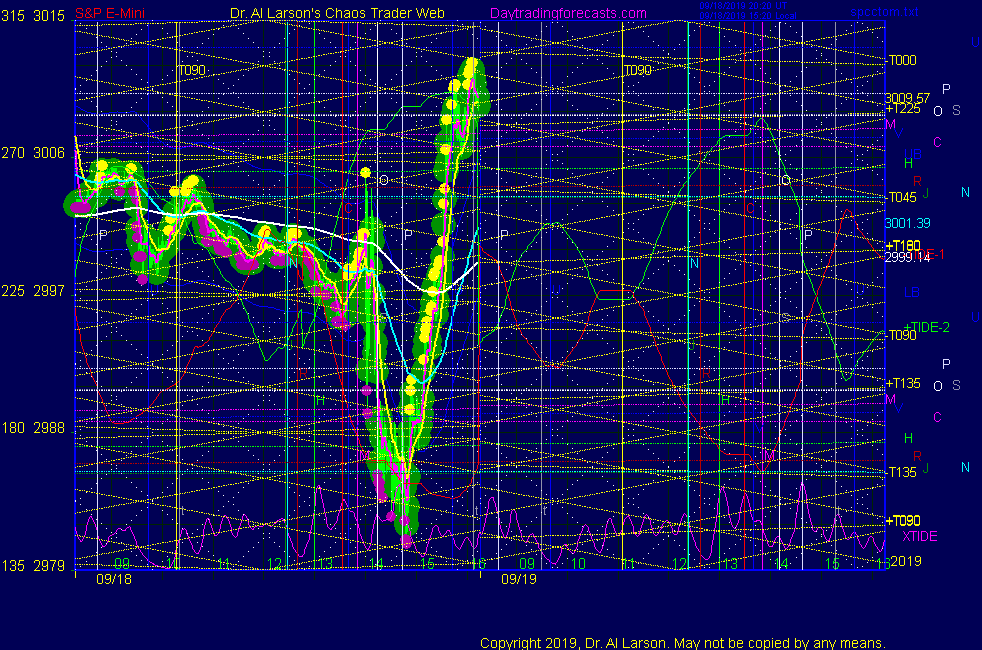This screenshot has height=650, width=982.
Task: Click the 'spcctom.txt' file name label
Action: pos(884,11)
